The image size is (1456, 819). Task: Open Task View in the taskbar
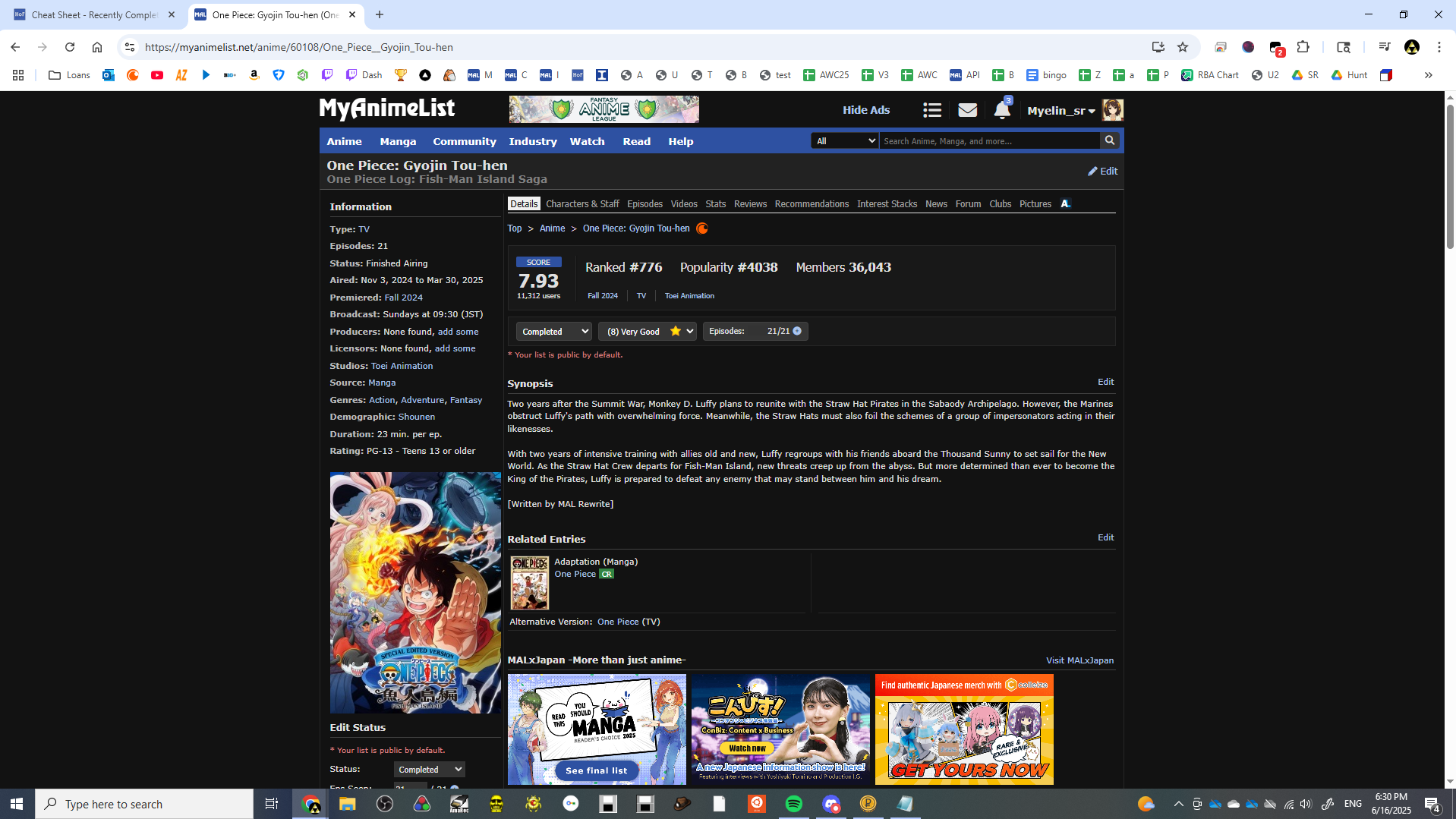tap(271, 804)
